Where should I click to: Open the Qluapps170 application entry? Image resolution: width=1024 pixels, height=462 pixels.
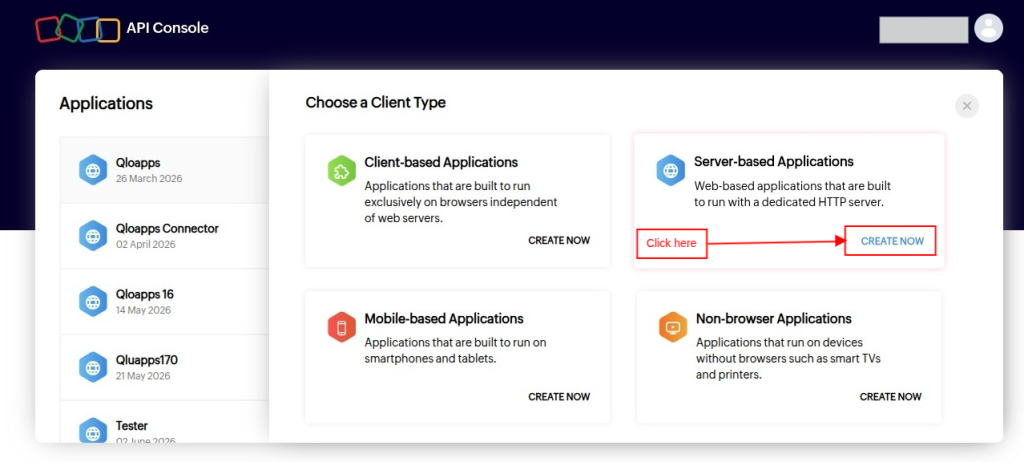[165, 367]
